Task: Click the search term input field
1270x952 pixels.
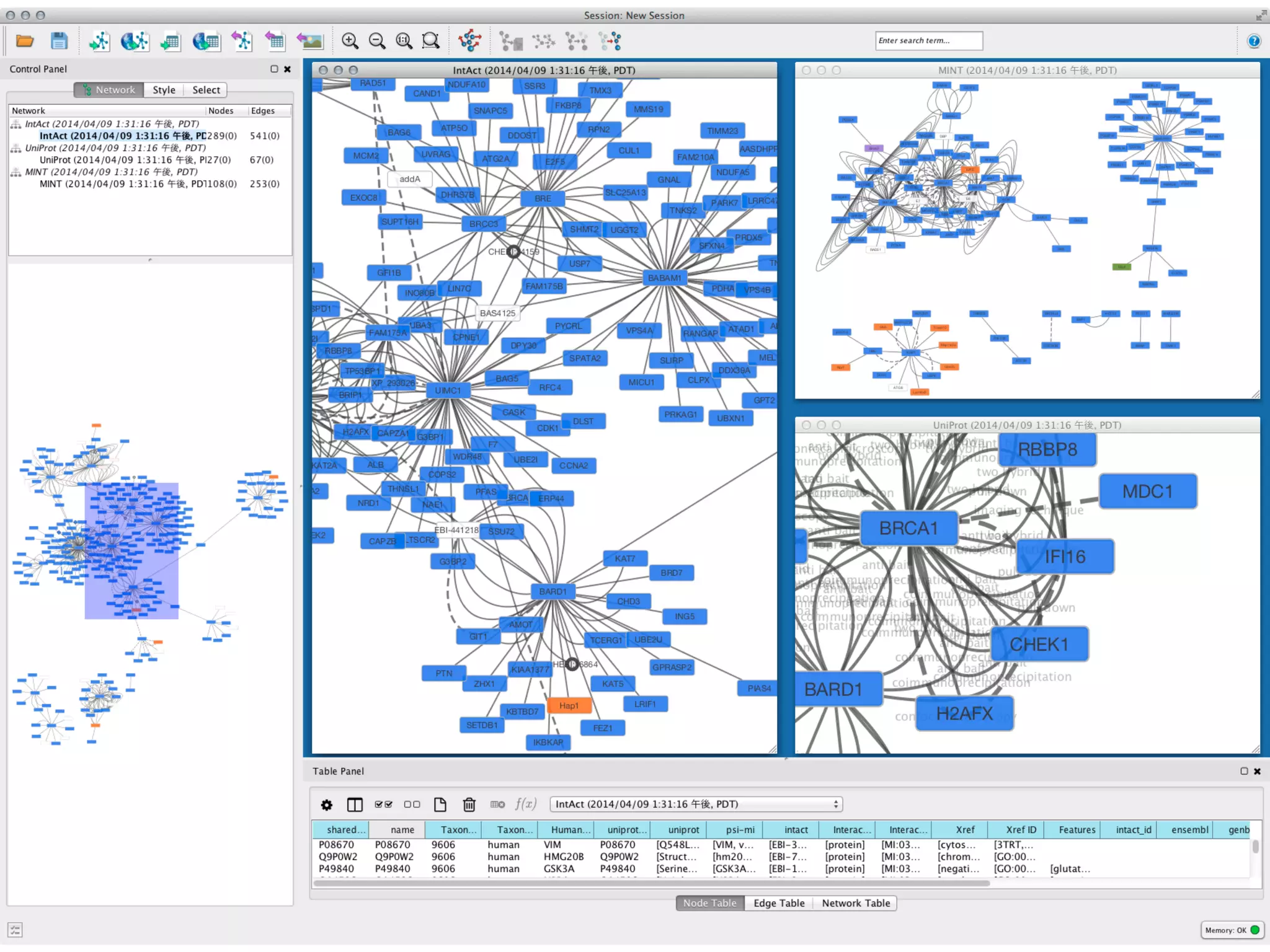Action: (x=928, y=41)
